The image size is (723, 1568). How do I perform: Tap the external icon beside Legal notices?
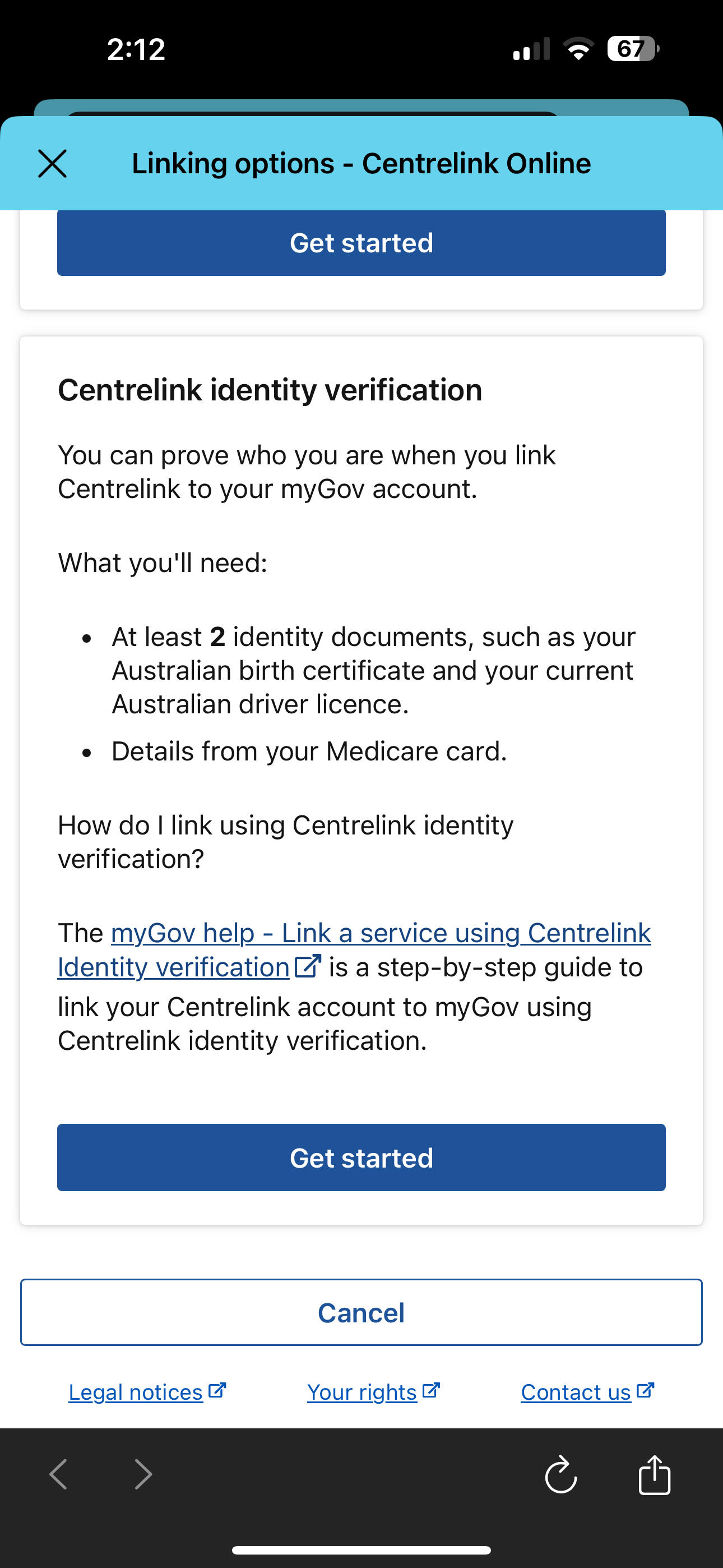click(x=217, y=1390)
